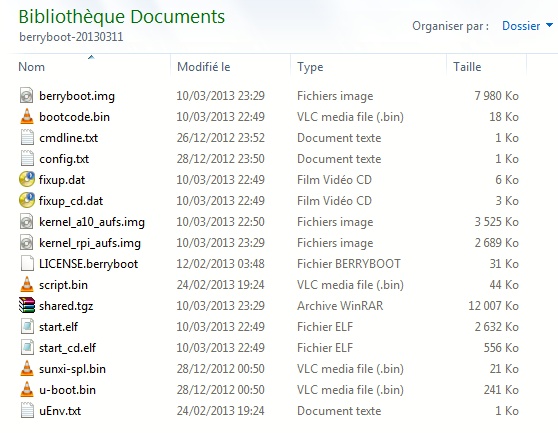
Task: Open the Dossier arrange-by dropdown
Action: click(527, 26)
